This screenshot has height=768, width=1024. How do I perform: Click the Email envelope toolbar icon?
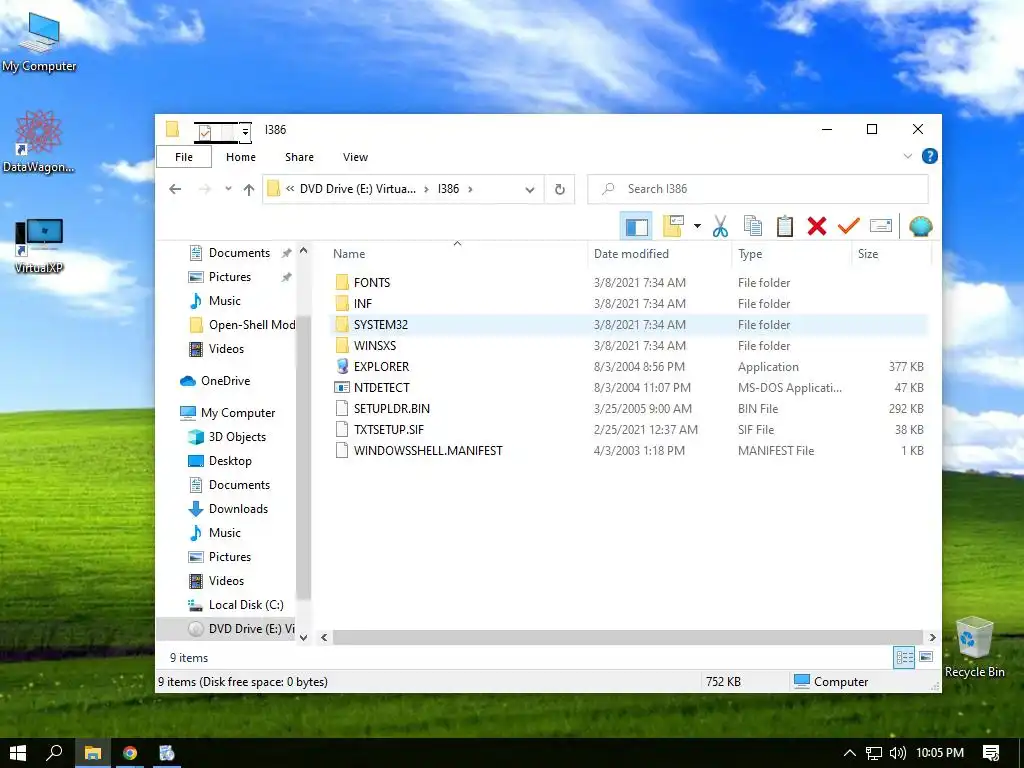[x=880, y=227]
